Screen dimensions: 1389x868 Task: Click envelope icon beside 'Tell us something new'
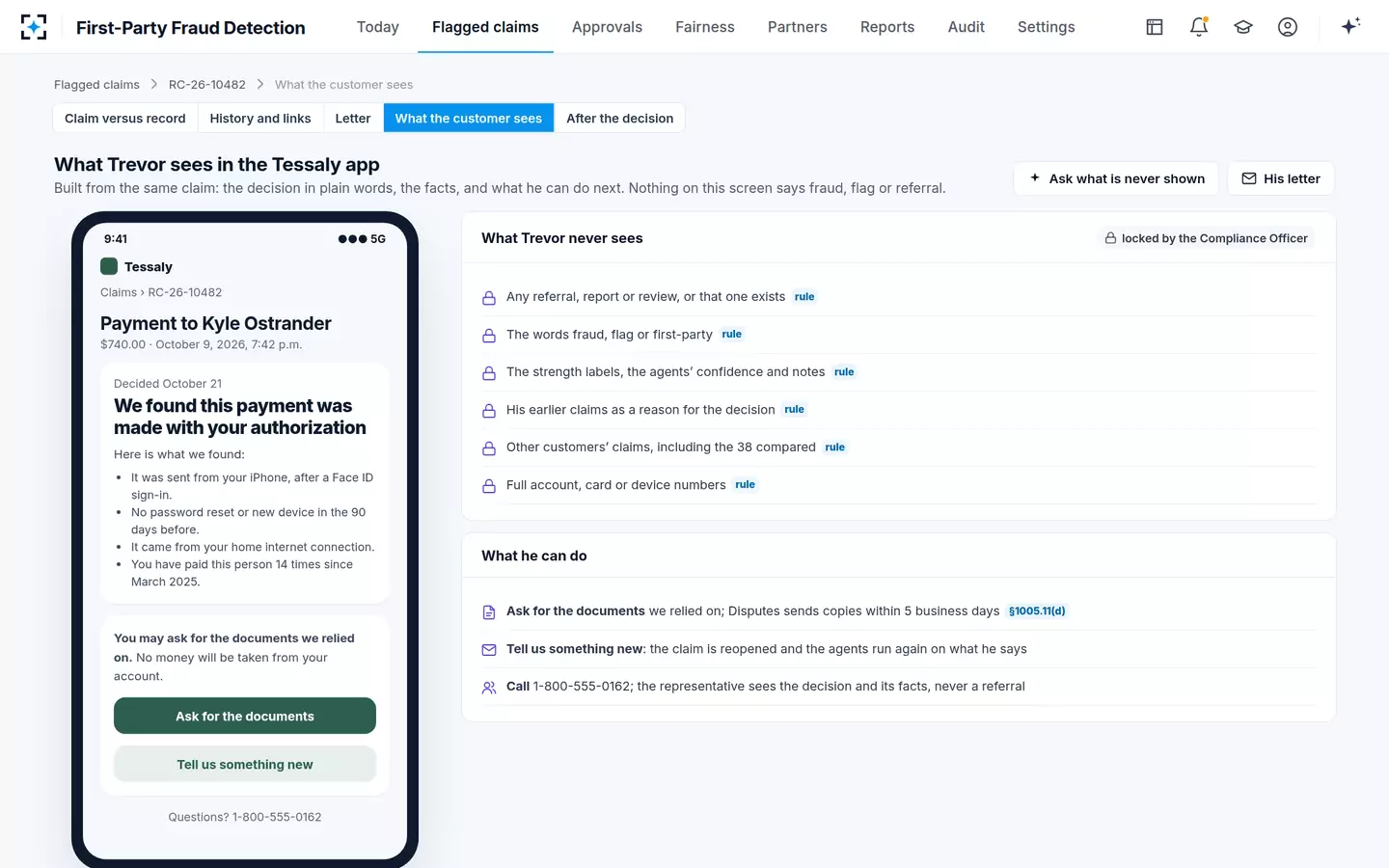(x=489, y=650)
